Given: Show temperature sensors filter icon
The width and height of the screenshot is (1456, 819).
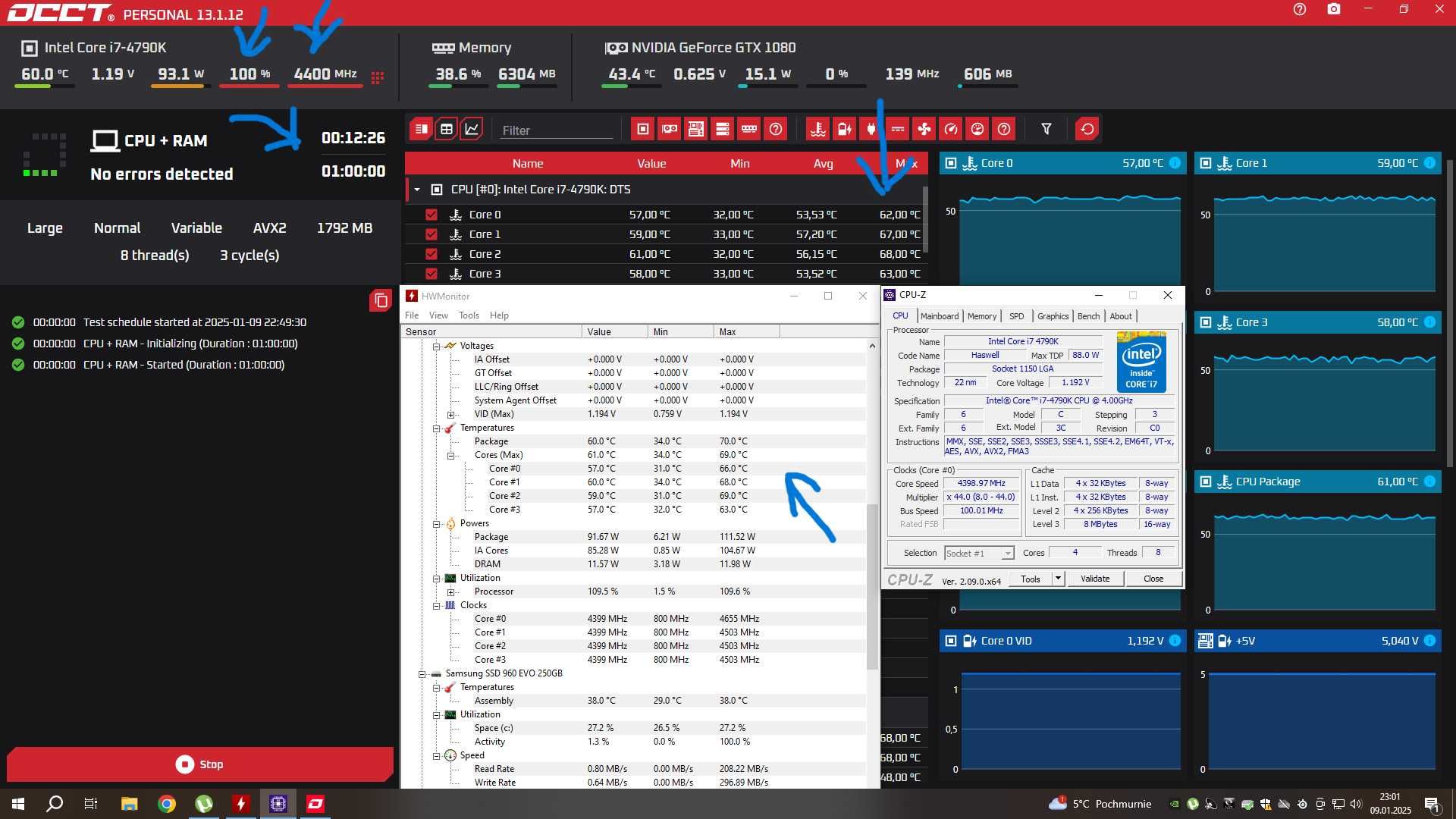Looking at the screenshot, I should [x=817, y=129].
